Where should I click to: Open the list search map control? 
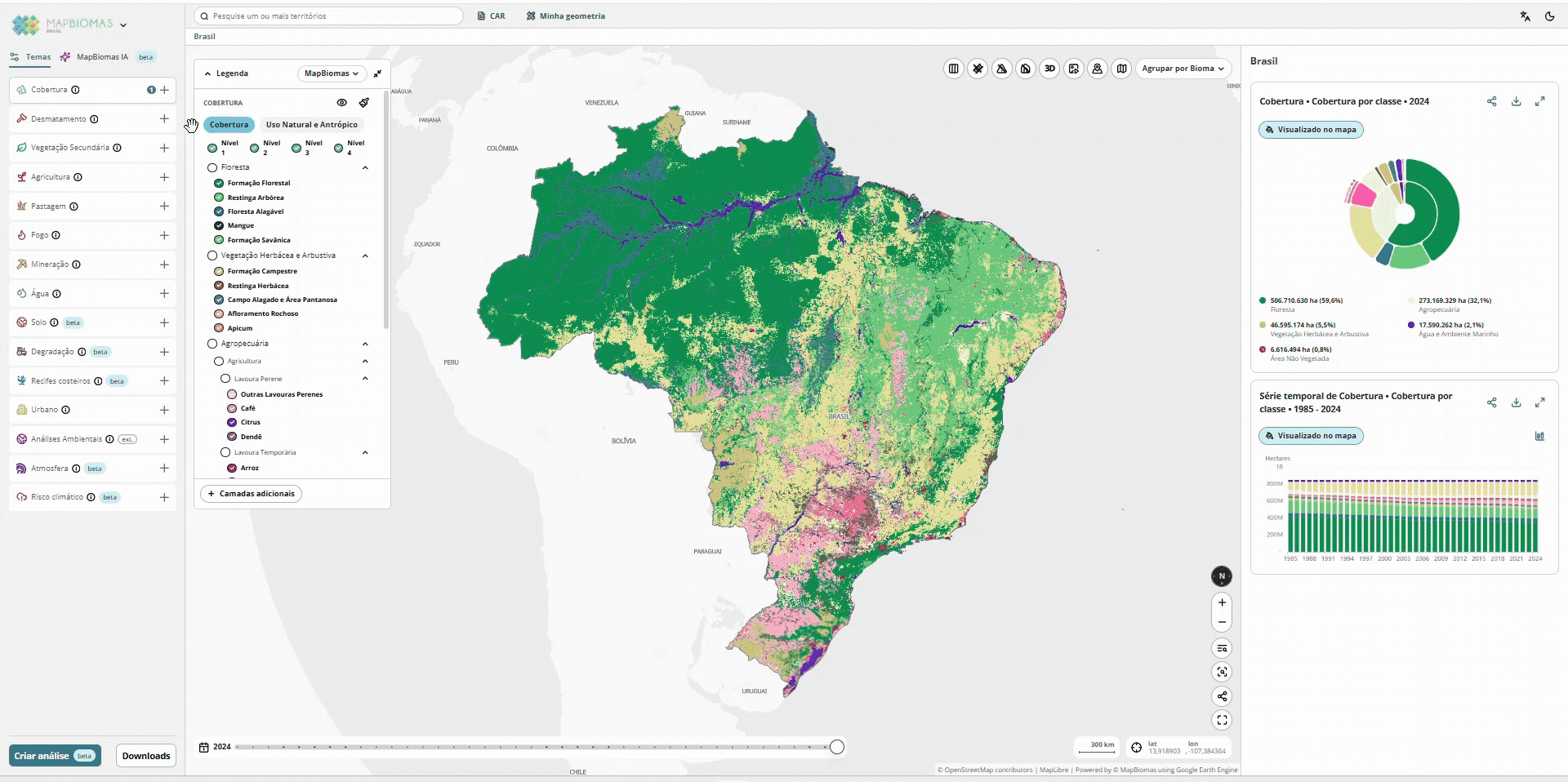click(x=1222, y=648)
